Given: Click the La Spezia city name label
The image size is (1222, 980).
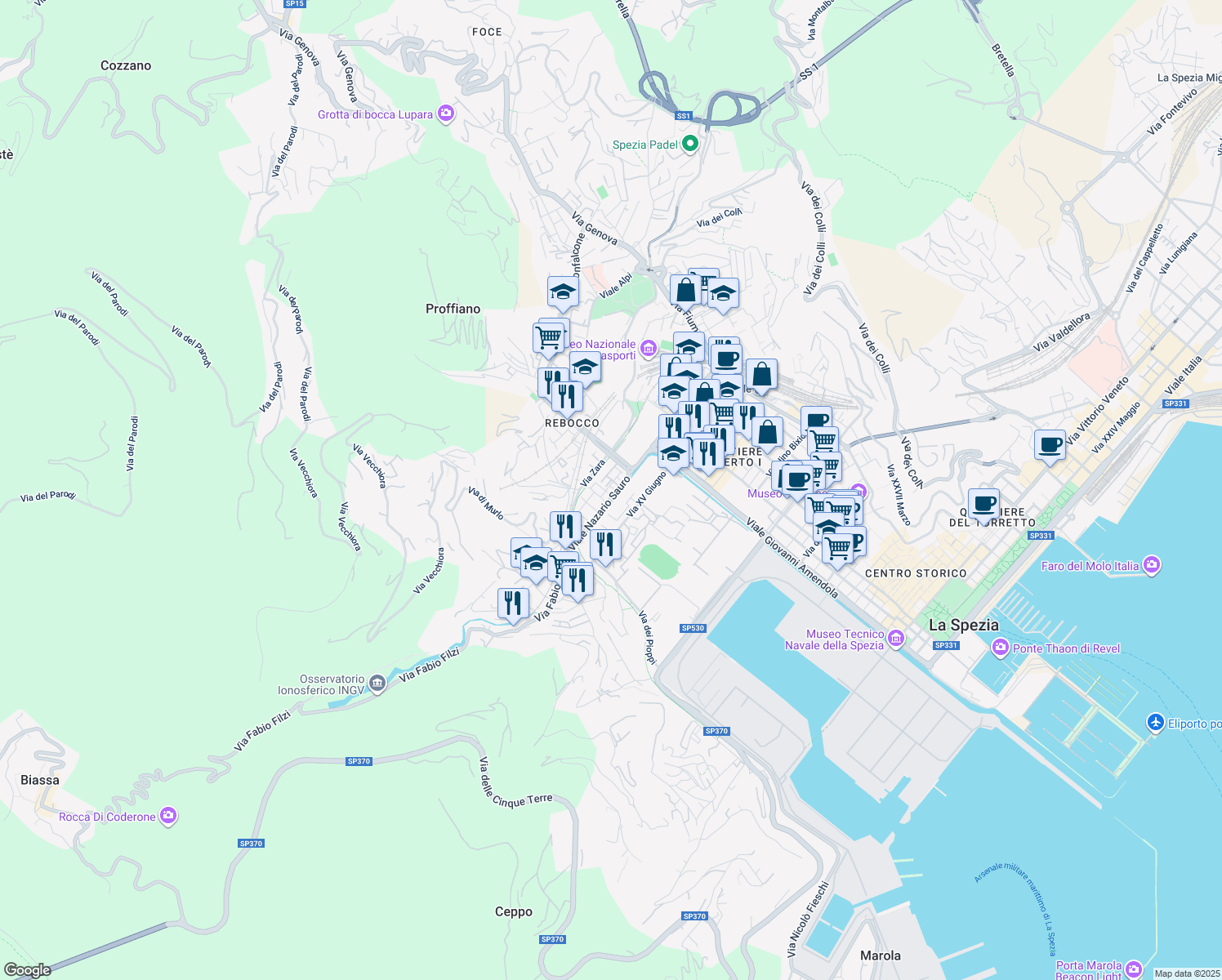Looking at the screenshot, I should click(x=964, y=625).
